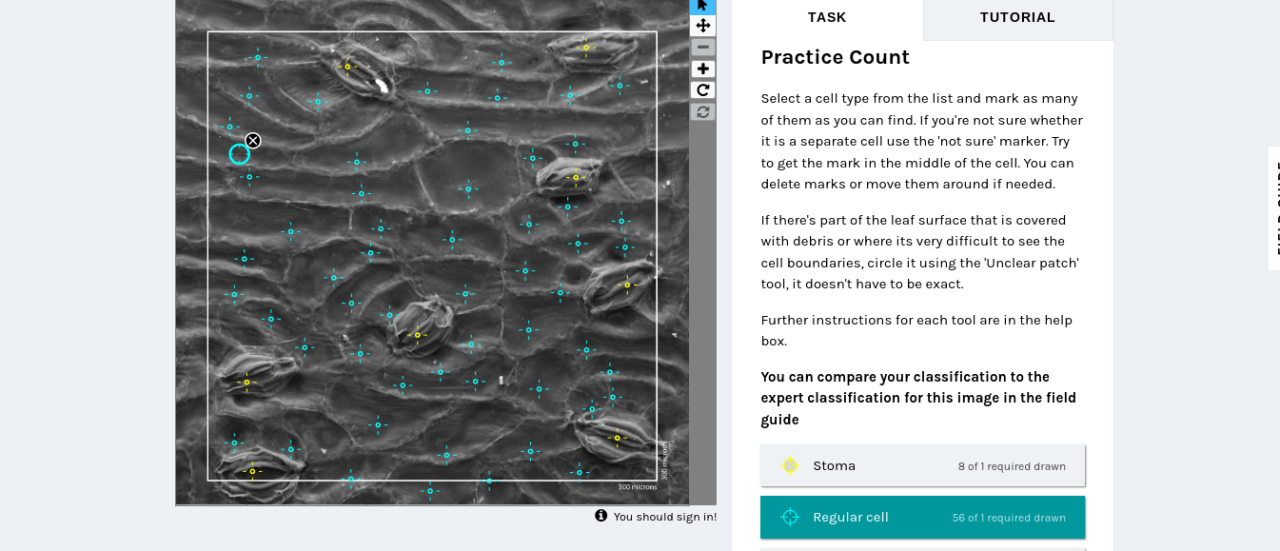Switch to the TASK tab
Screen dimensions: 1280x551
pyautogui.click(x=827, y=18)
